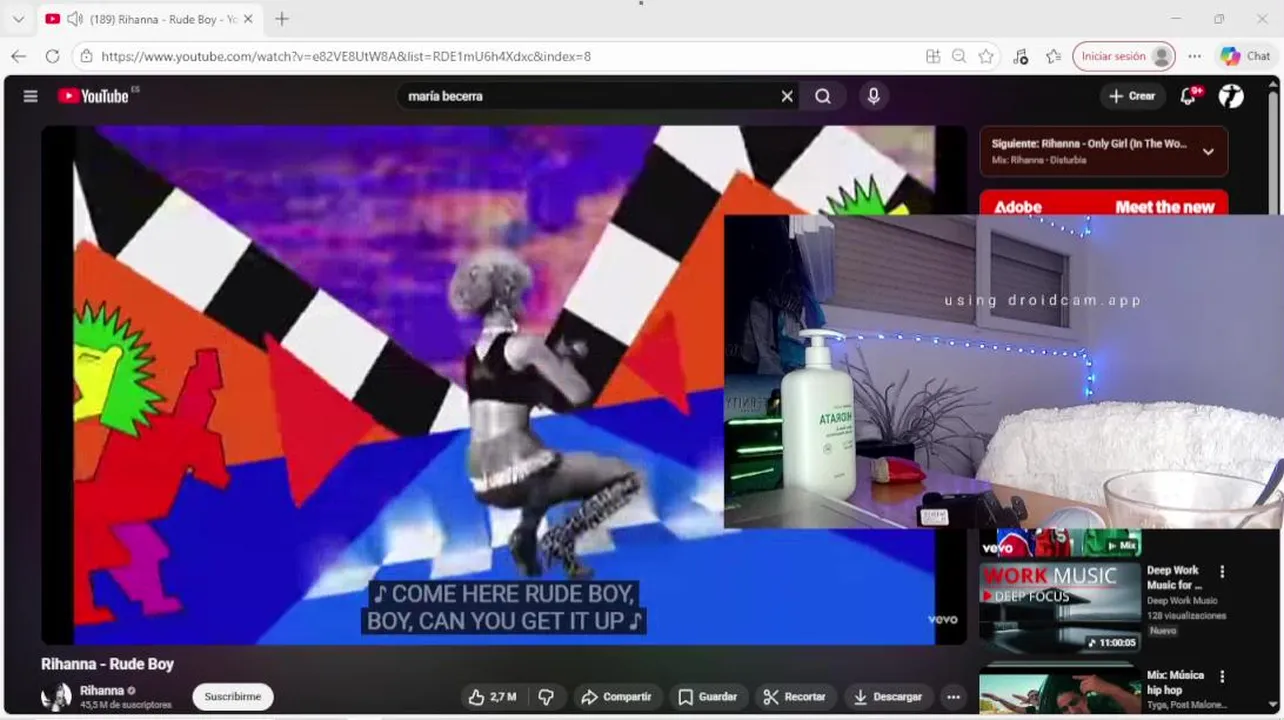Viewport: 1284px width, 720px height.
Task: Share the video with Compartir
Action: pyautogui.click(x=616, y=697)
